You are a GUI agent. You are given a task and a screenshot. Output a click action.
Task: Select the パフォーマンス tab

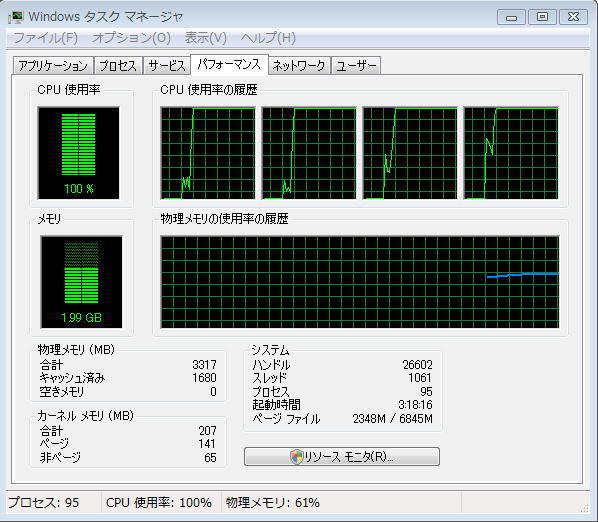pyautogui.click(x=229, y=64)
